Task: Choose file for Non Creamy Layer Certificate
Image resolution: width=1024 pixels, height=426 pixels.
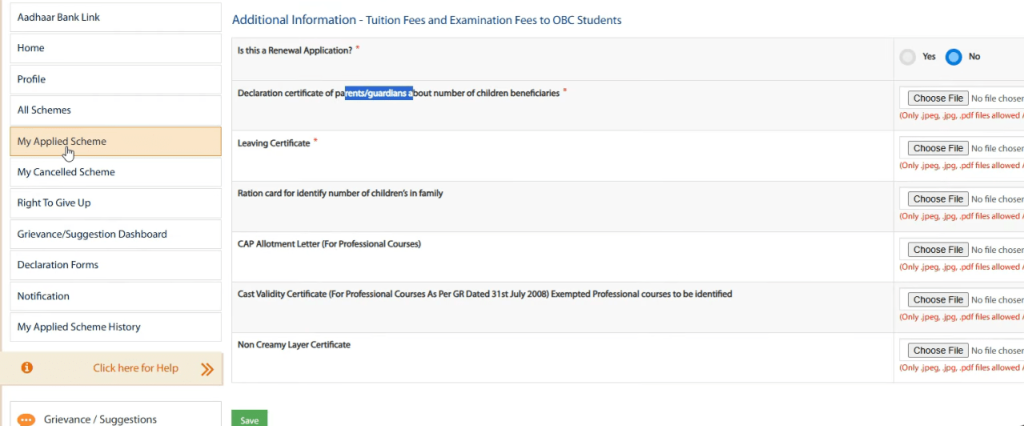Action: (937, 350)
